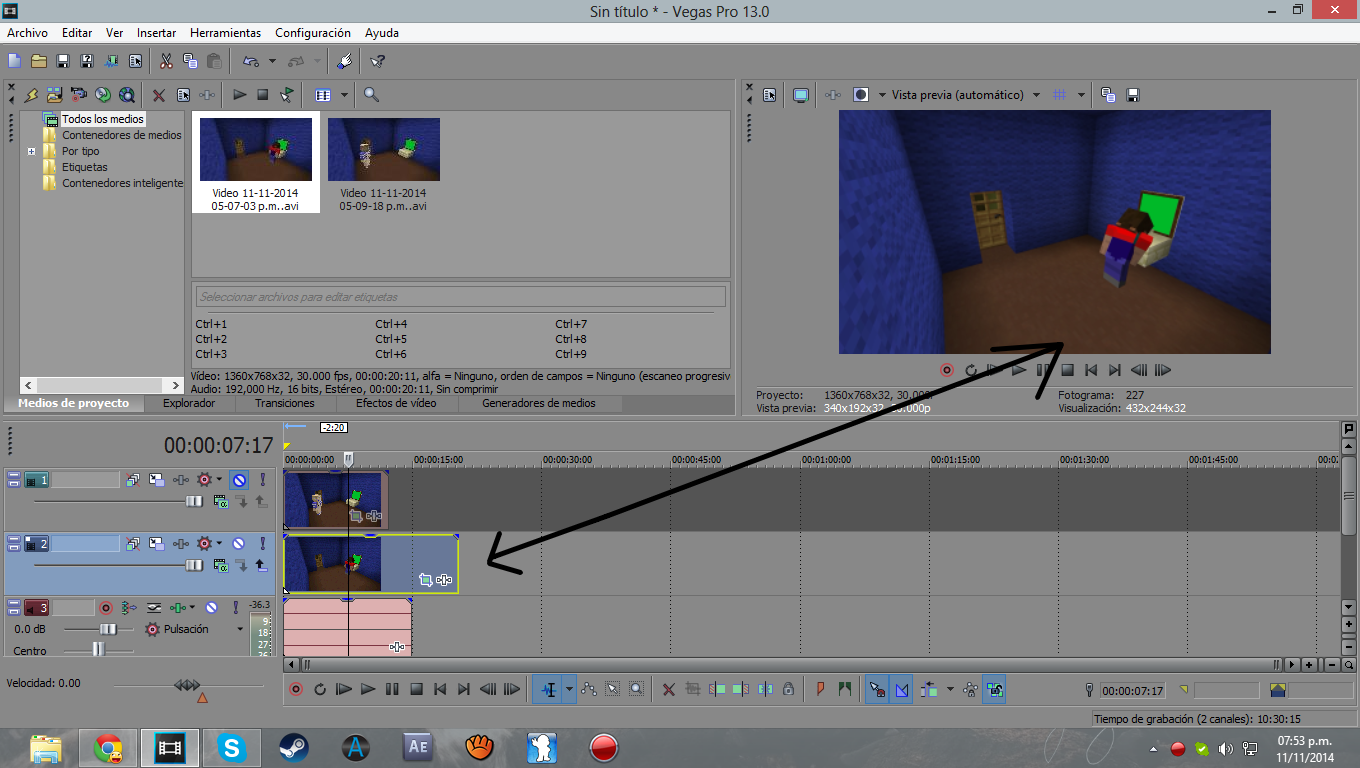Image resolution: width=1360 pixels, height=768 pixels.
Task: Click Stop in the timeline transport bar
Action: (416, 689)
